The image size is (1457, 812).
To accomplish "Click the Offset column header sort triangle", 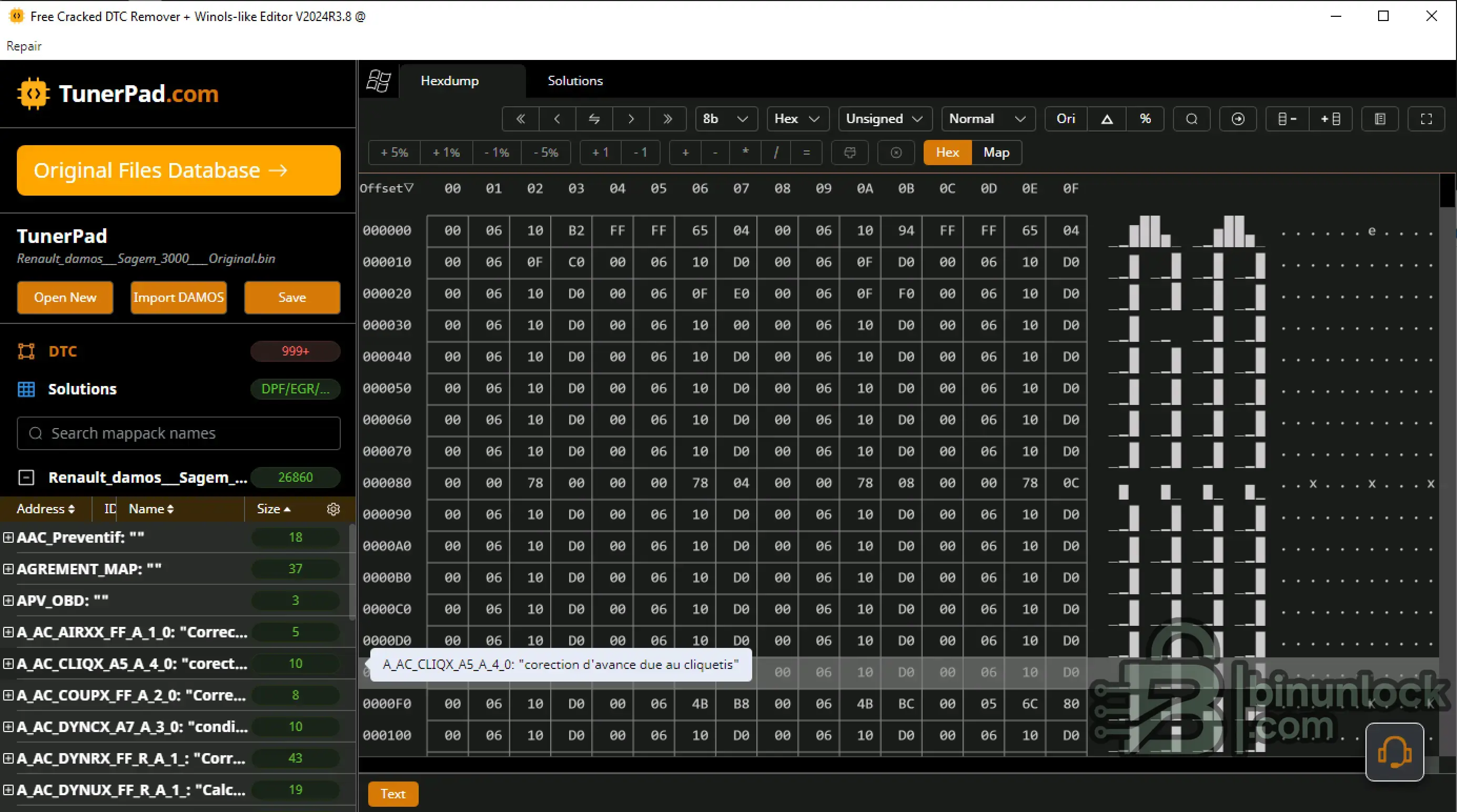I will pos(409,188).
